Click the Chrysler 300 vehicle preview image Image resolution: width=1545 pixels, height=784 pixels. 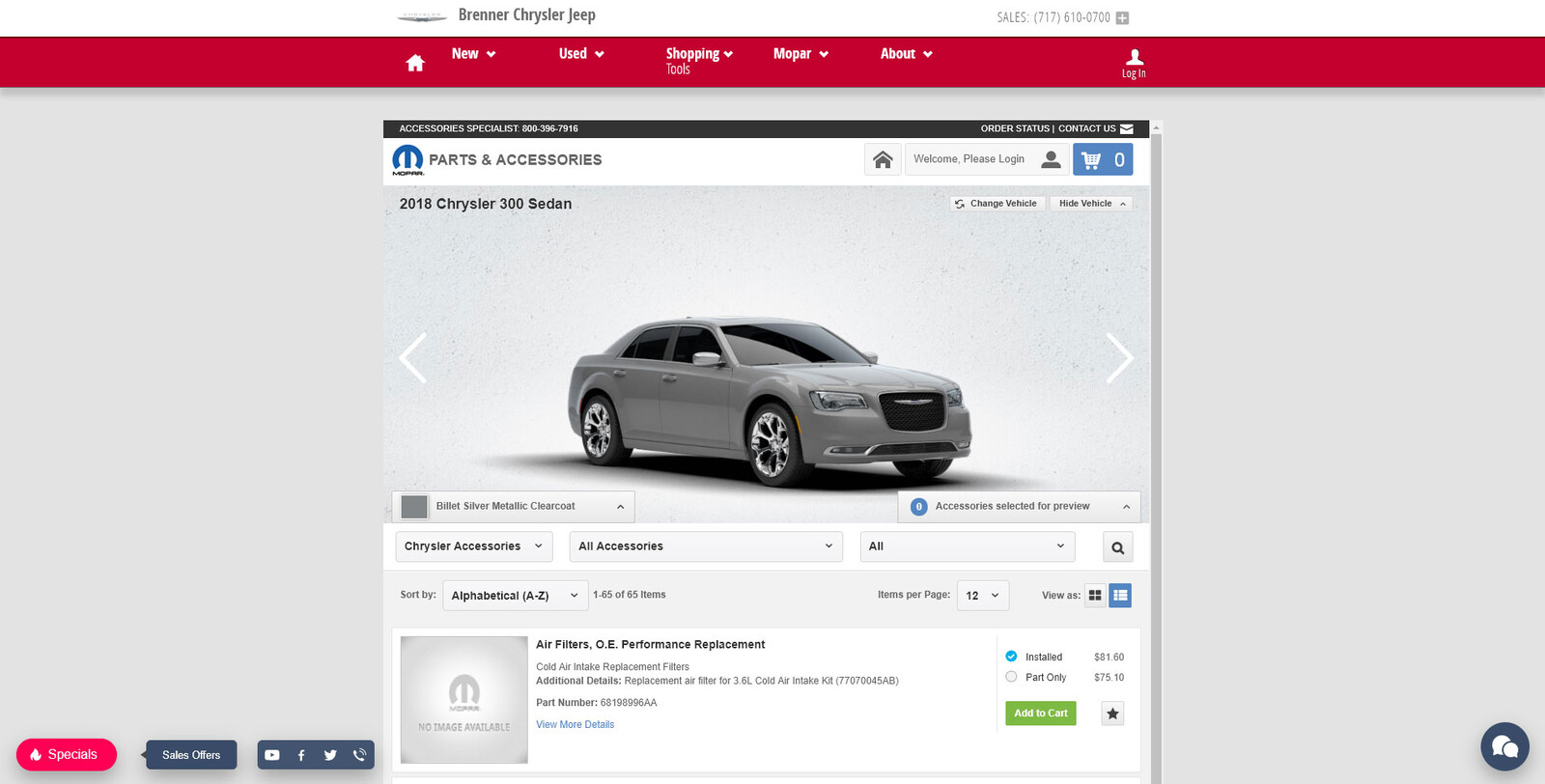[769, 400]
